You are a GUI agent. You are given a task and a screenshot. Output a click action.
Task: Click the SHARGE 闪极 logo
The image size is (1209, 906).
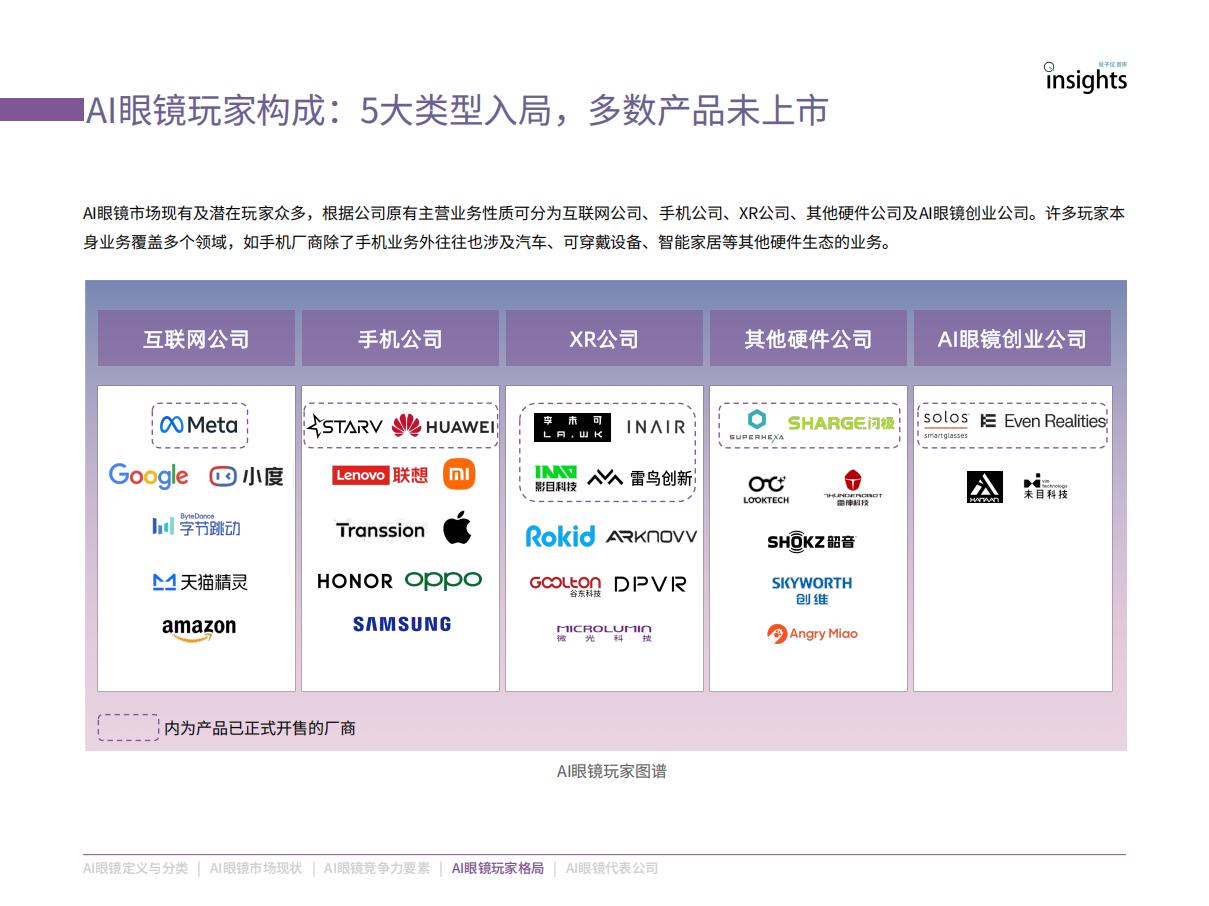click(x=841, y=424)
